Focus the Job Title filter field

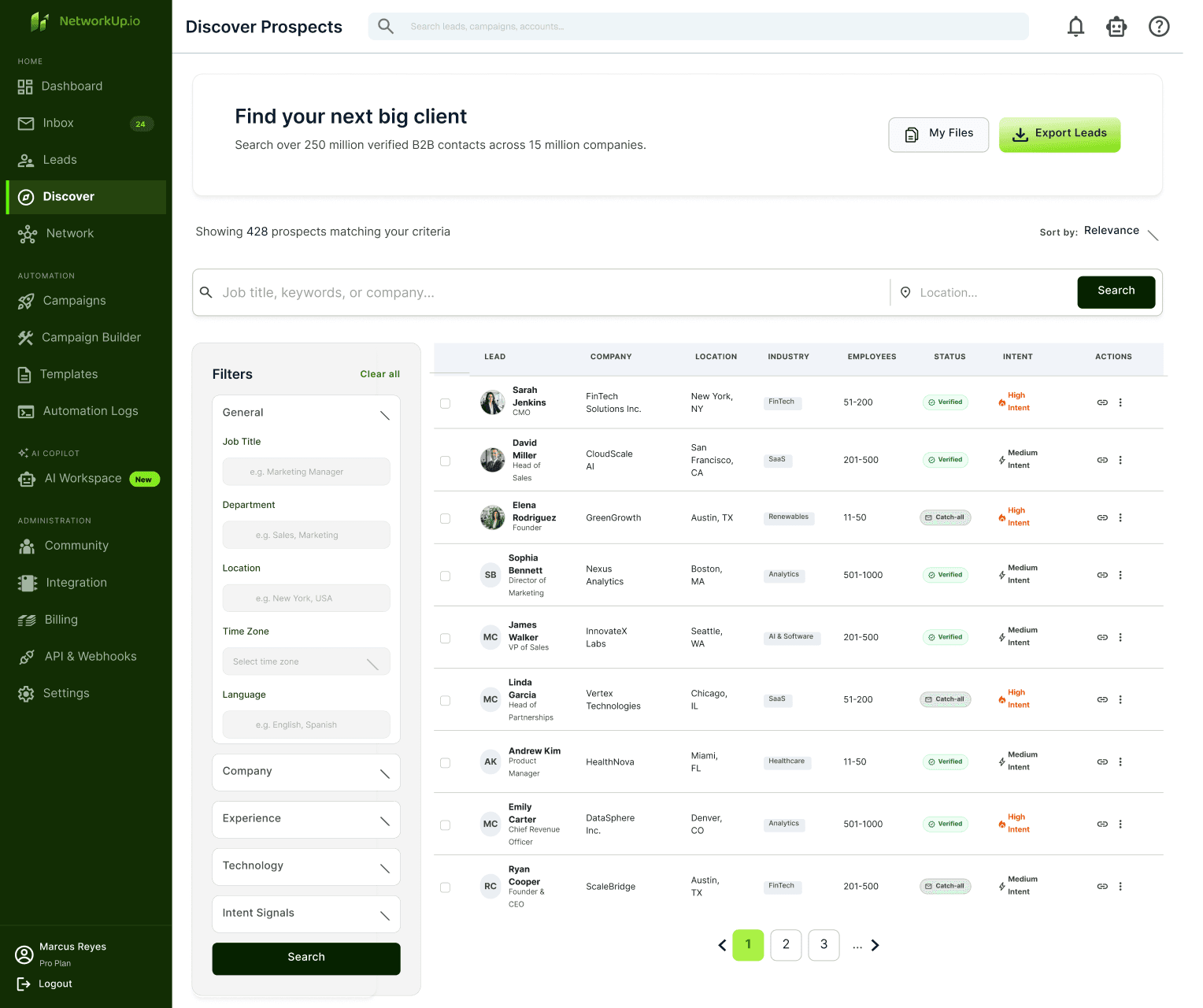coord(306,472)
